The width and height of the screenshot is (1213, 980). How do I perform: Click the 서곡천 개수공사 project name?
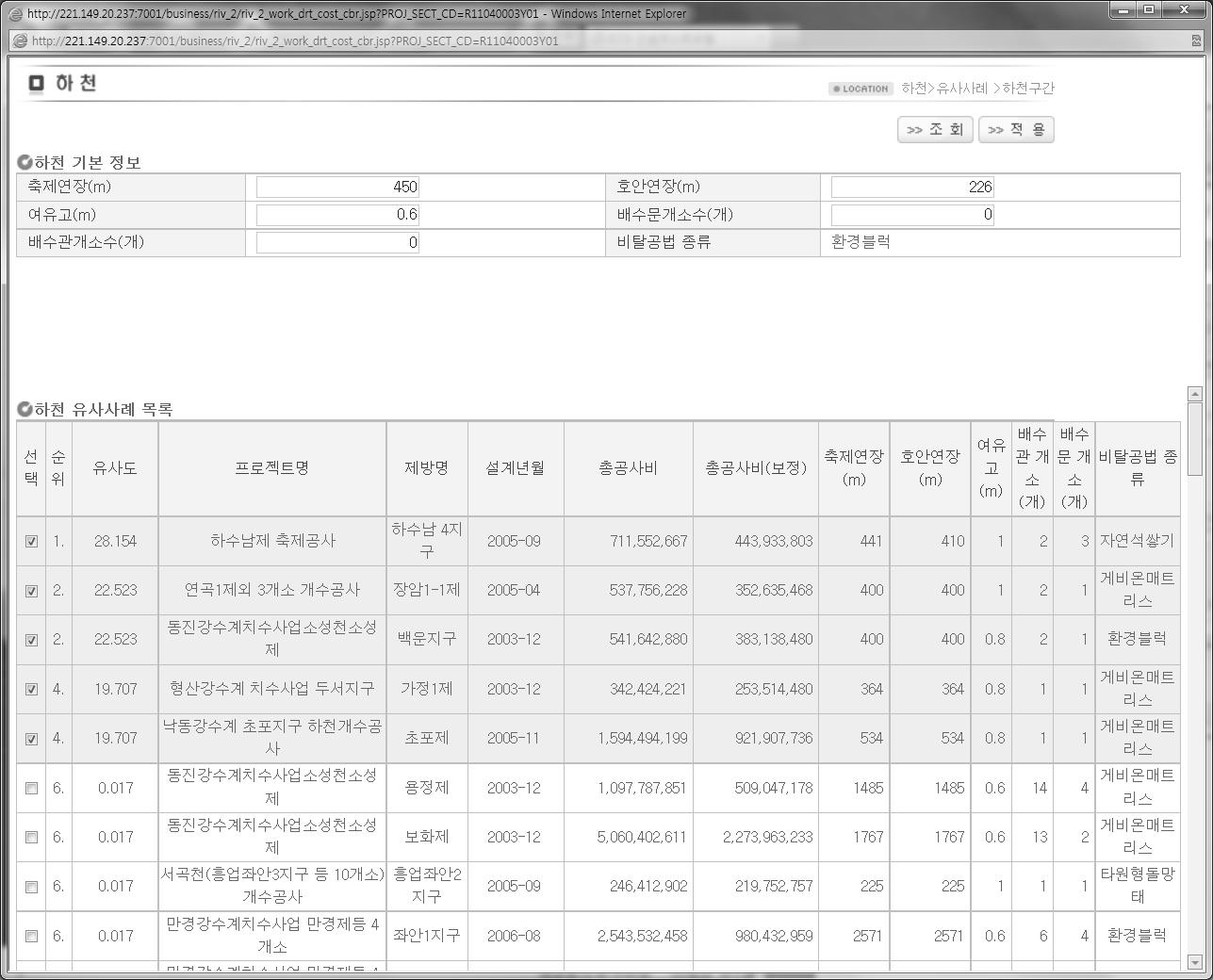click(x=272, y=886)
